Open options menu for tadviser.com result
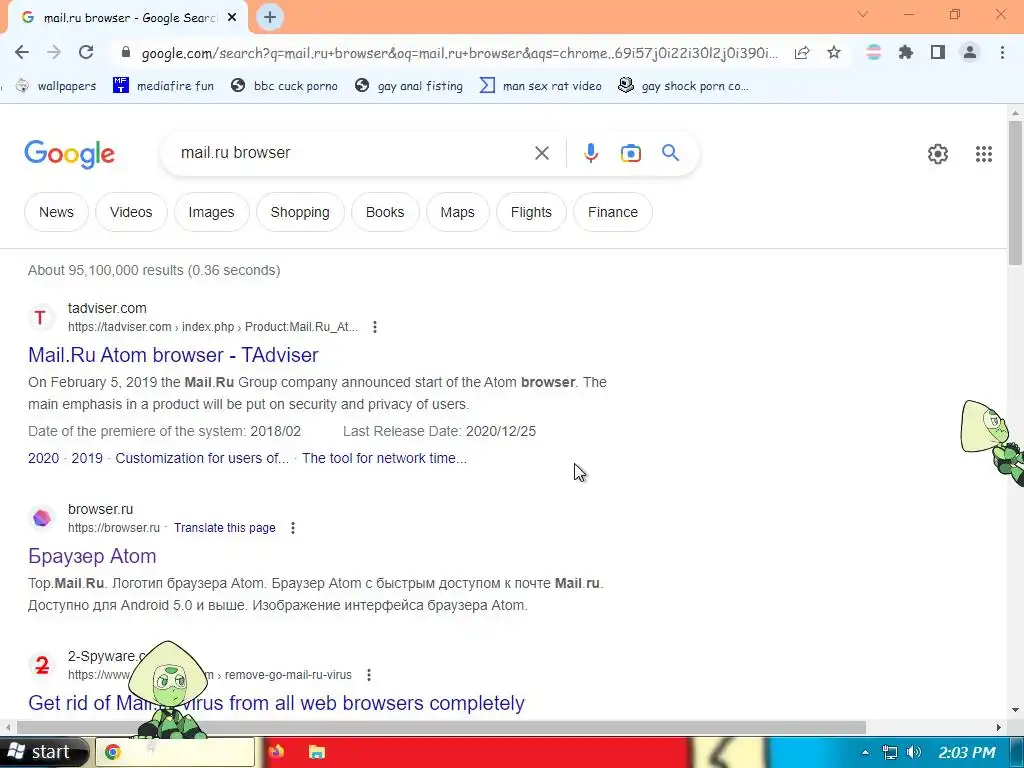This screenshot has height=768, width=1024. 374,327
